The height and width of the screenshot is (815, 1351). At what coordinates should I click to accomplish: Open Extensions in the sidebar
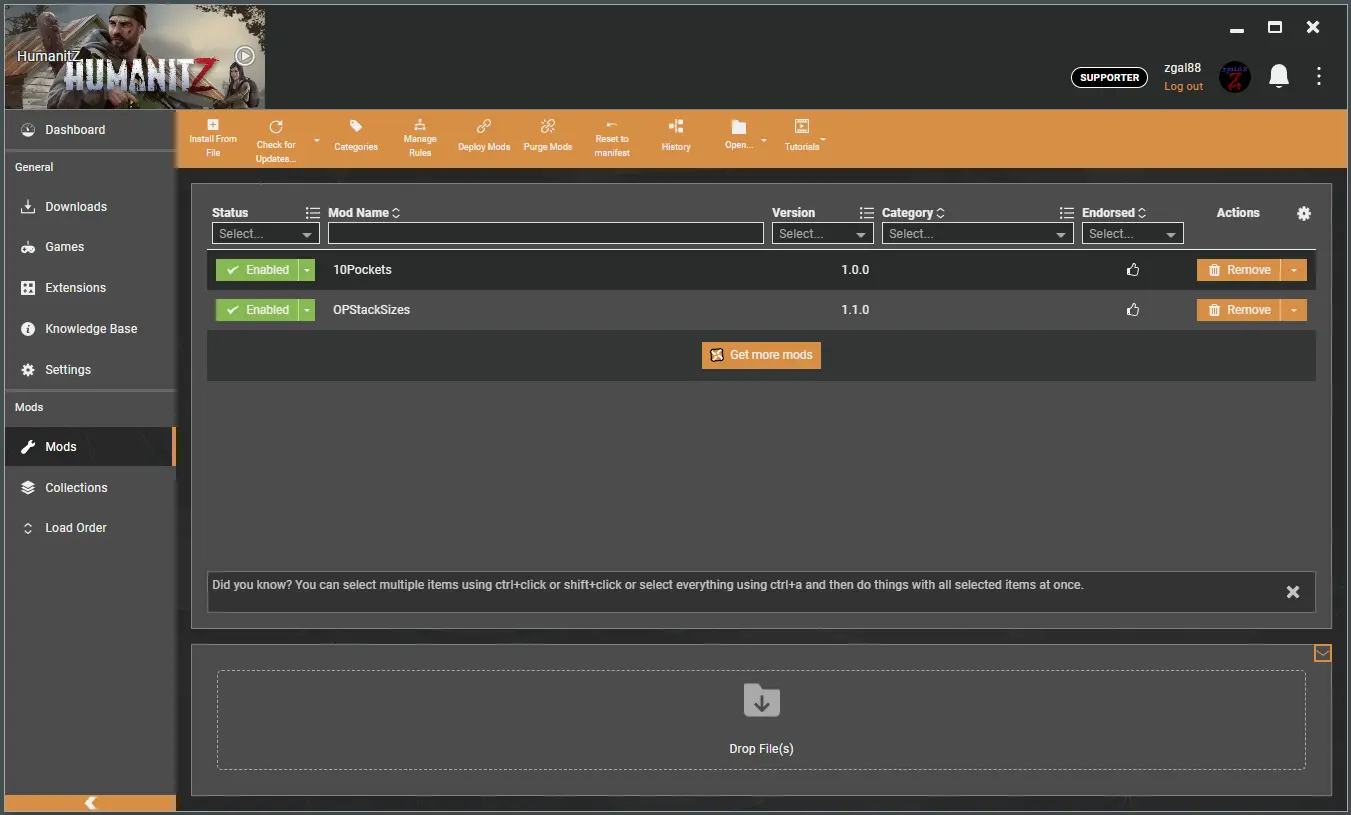coord(90,288)
